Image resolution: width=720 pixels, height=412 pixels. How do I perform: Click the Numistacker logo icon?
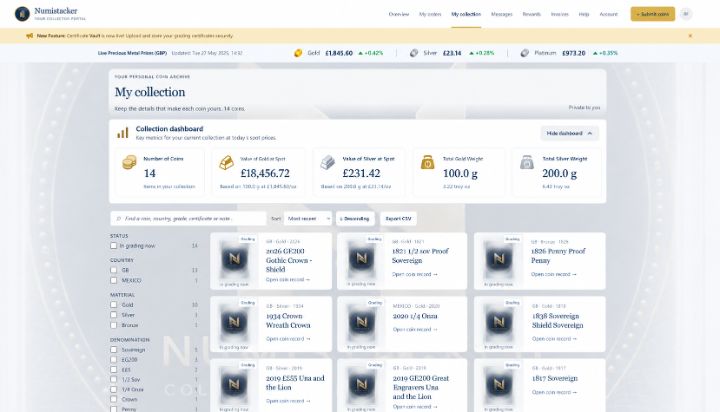coord(22,14)
